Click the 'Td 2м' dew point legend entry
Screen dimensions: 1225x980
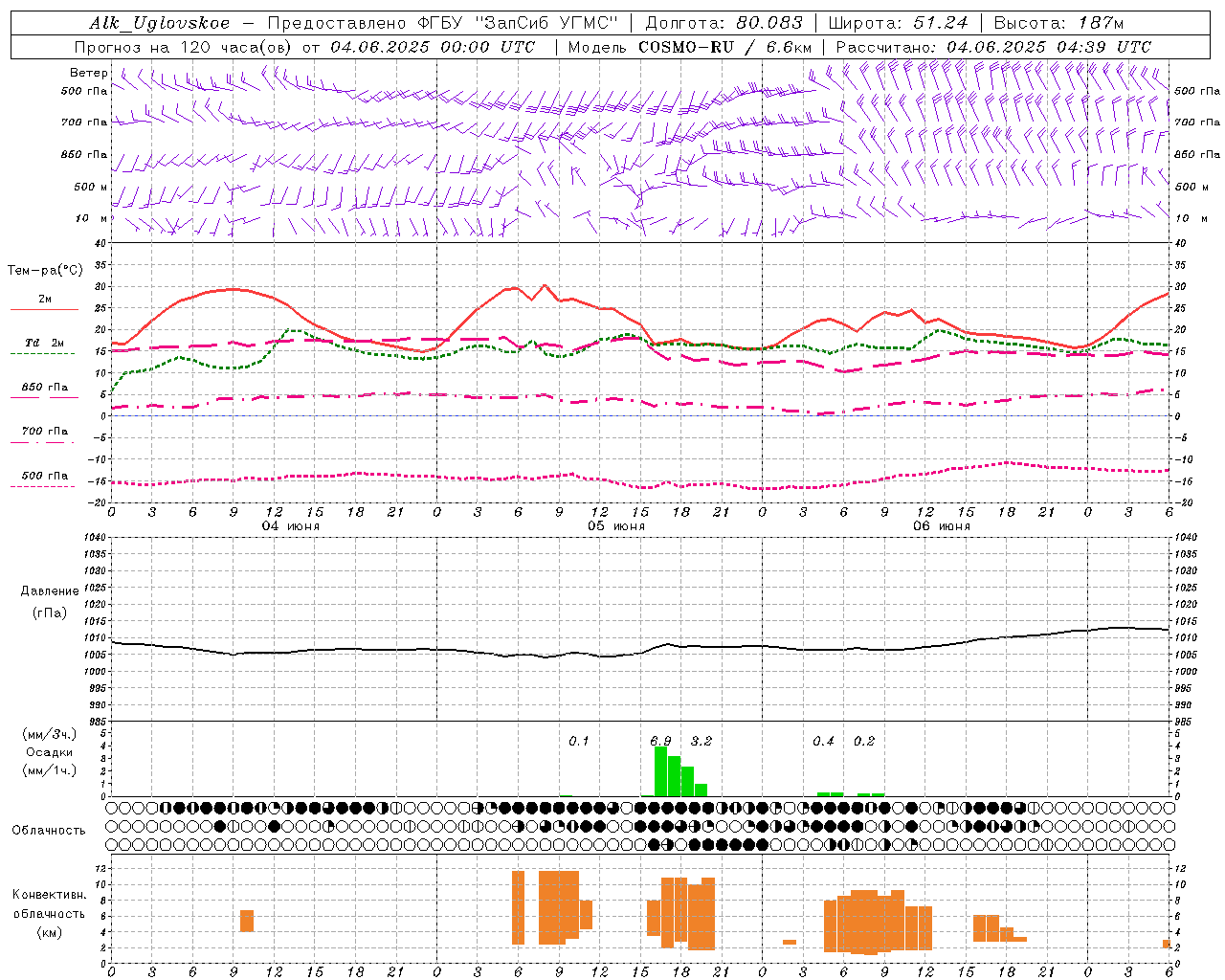pos(45,343)
